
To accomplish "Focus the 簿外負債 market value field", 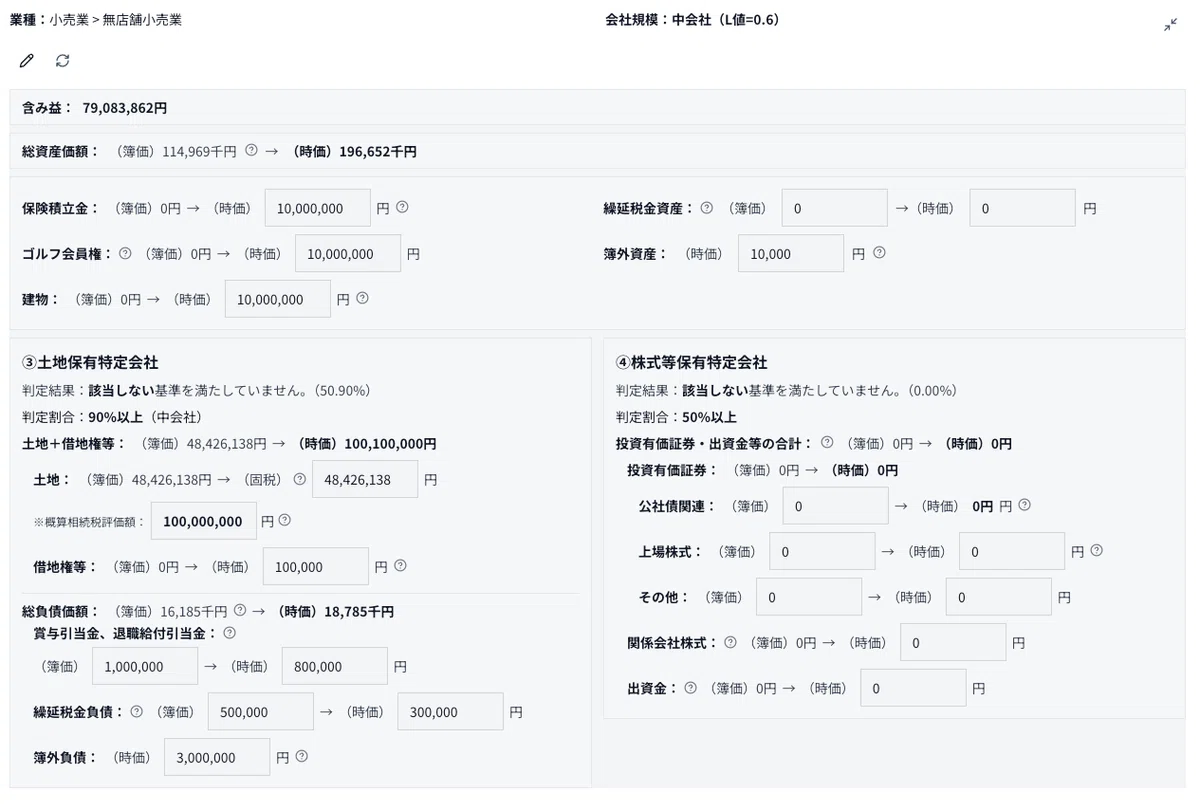I will [x=217, y=757].
